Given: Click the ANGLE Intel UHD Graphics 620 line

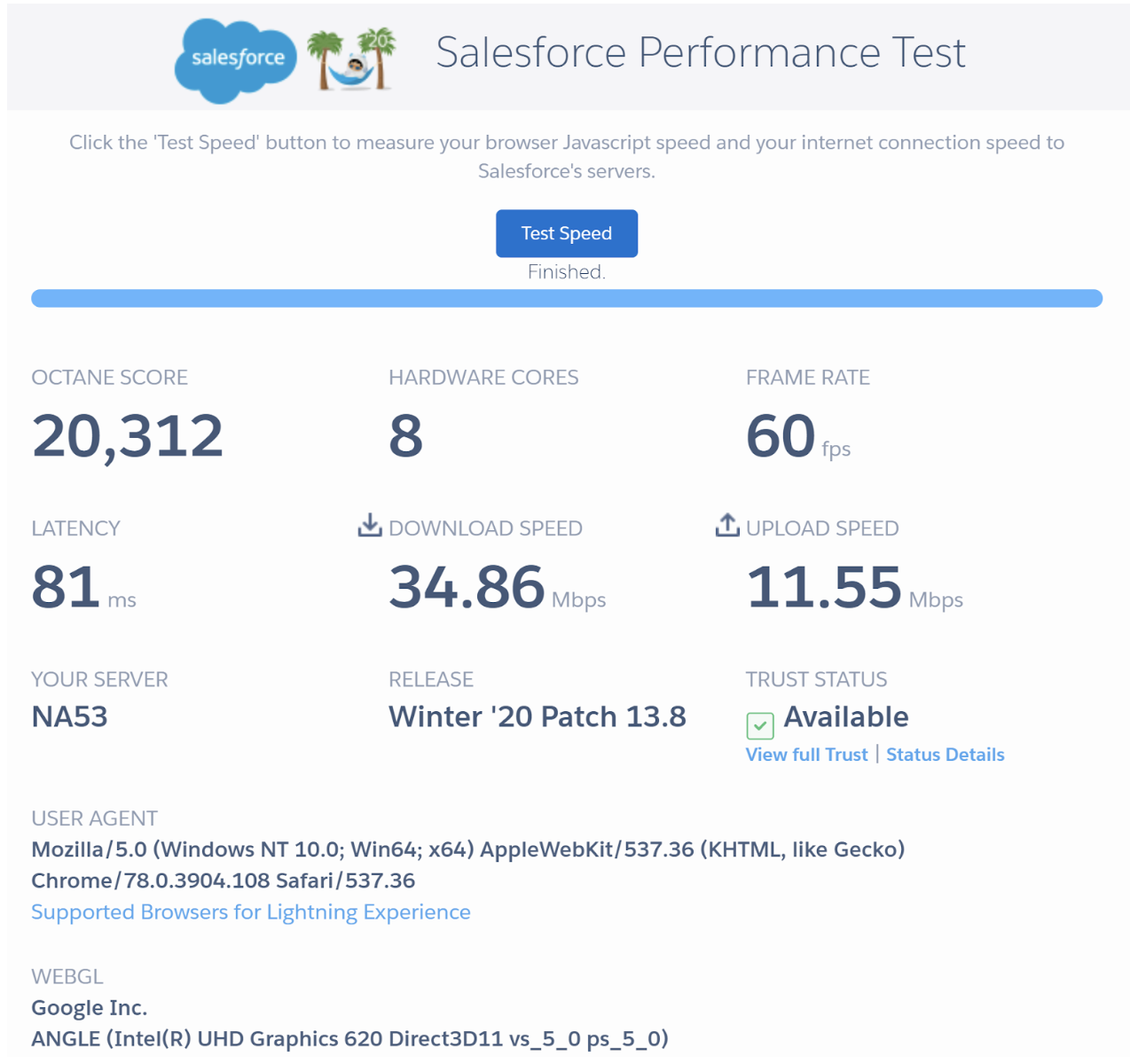Looking at the screenshot, I should click(x=349, y=1039).
